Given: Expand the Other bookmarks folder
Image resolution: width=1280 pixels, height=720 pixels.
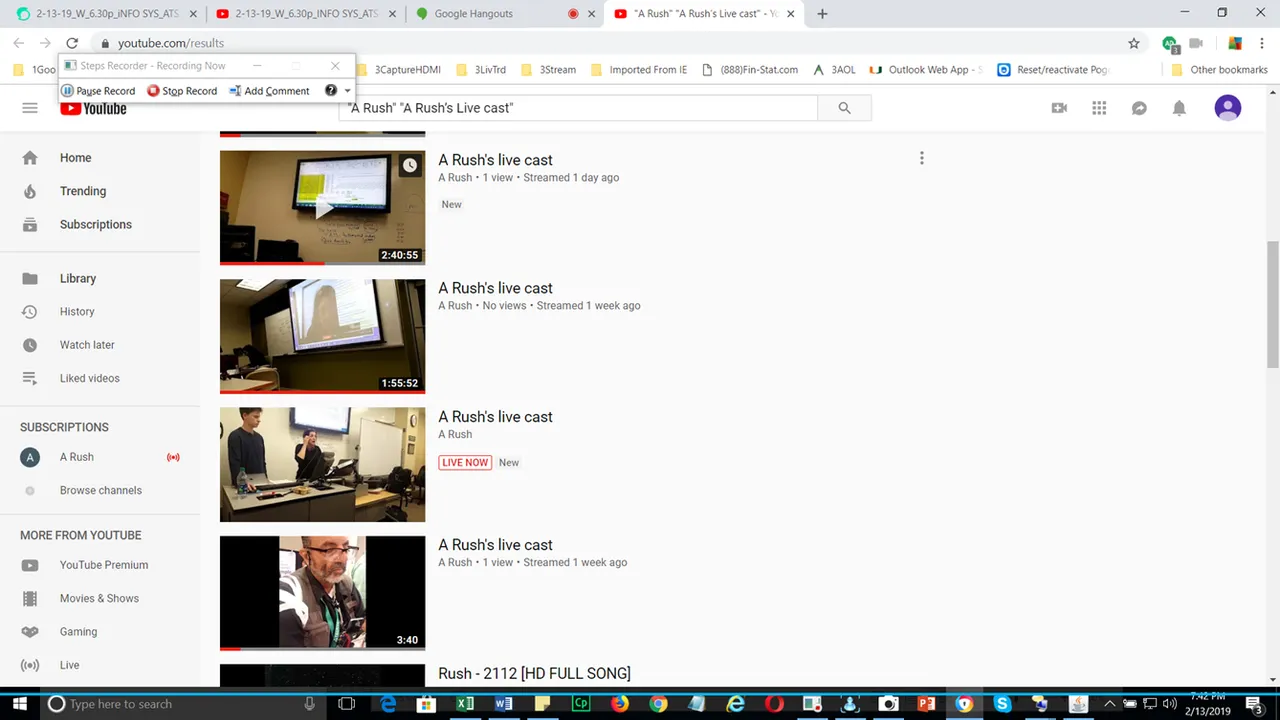Looking at the screenshot, I should tap(1219, 70).
